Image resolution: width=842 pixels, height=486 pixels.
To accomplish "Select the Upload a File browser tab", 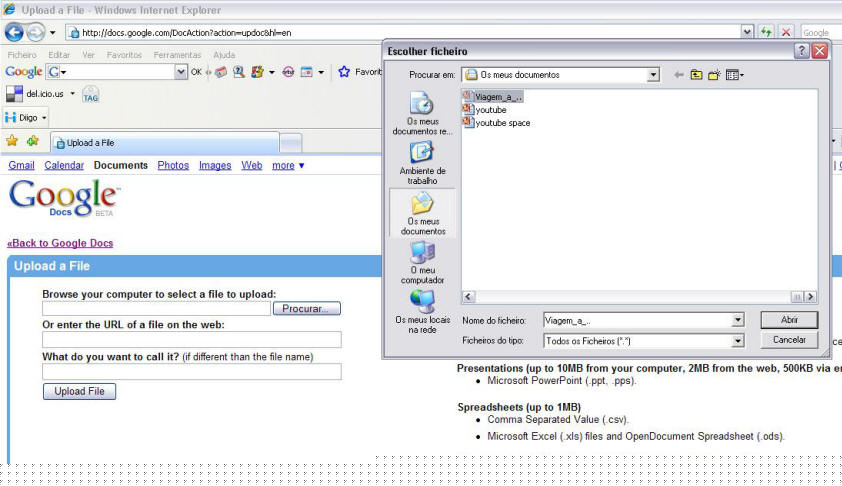I will click(x=165, y=143).
